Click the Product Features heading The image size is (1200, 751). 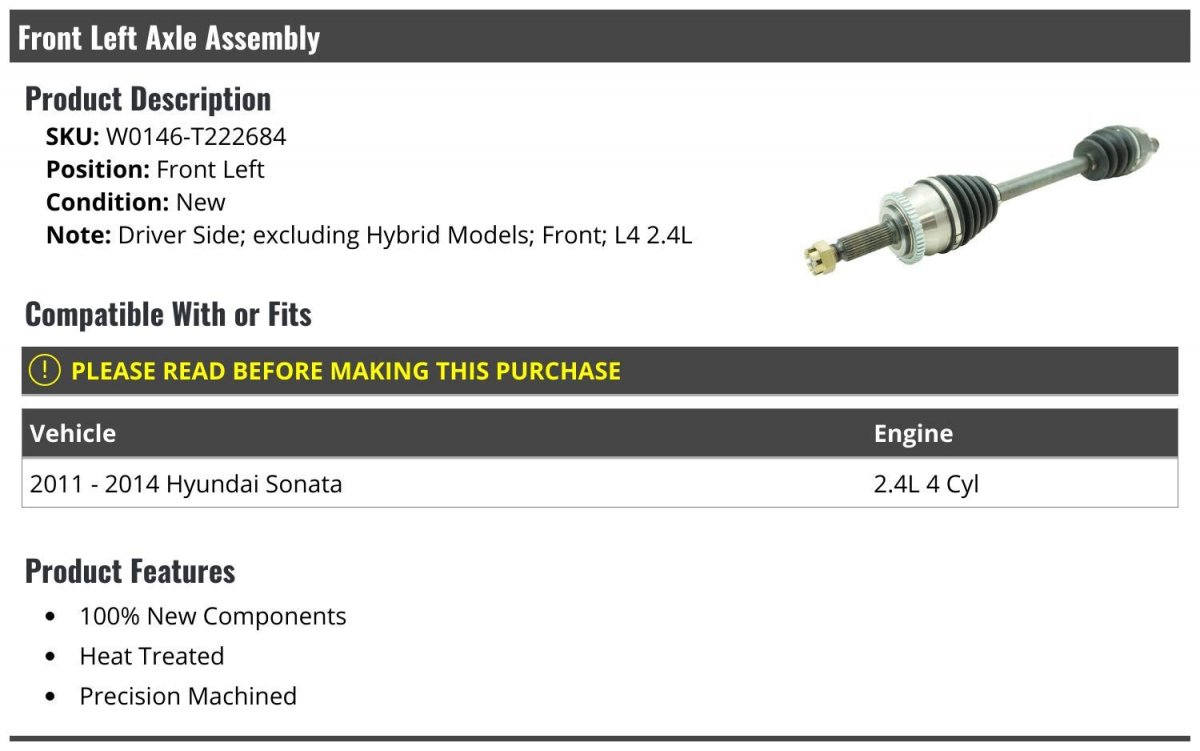pos(130,571)
